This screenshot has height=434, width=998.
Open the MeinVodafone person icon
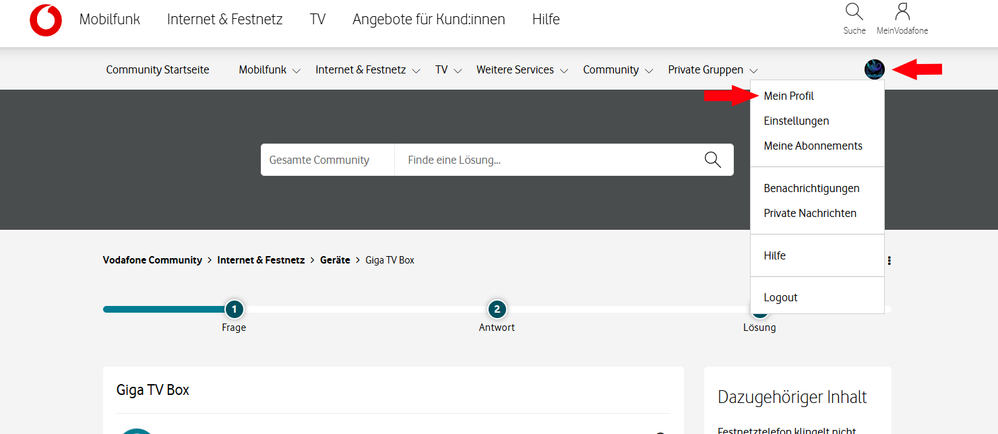902,12
